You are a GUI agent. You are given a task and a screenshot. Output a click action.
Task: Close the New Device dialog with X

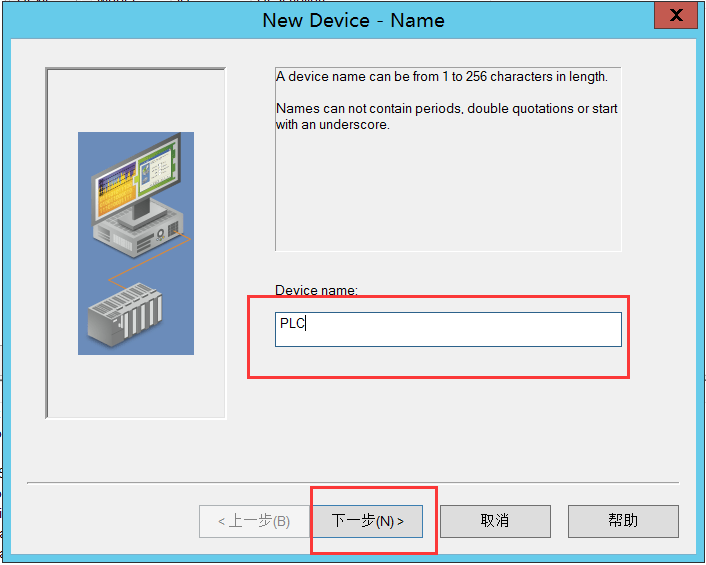[677, 17]
